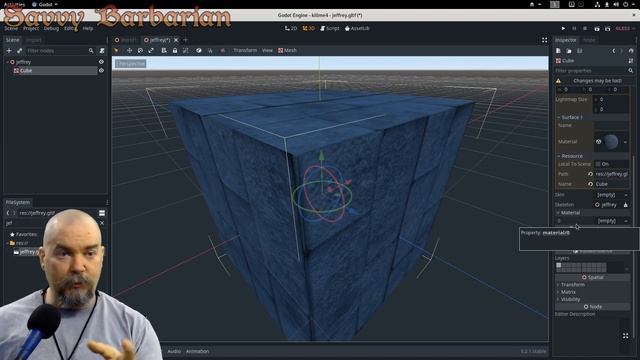Toggle the split mode icon in the FileSystem dock
Image resolution: width=640 pixels, height=360 pixels.
[x=102, y=213]
